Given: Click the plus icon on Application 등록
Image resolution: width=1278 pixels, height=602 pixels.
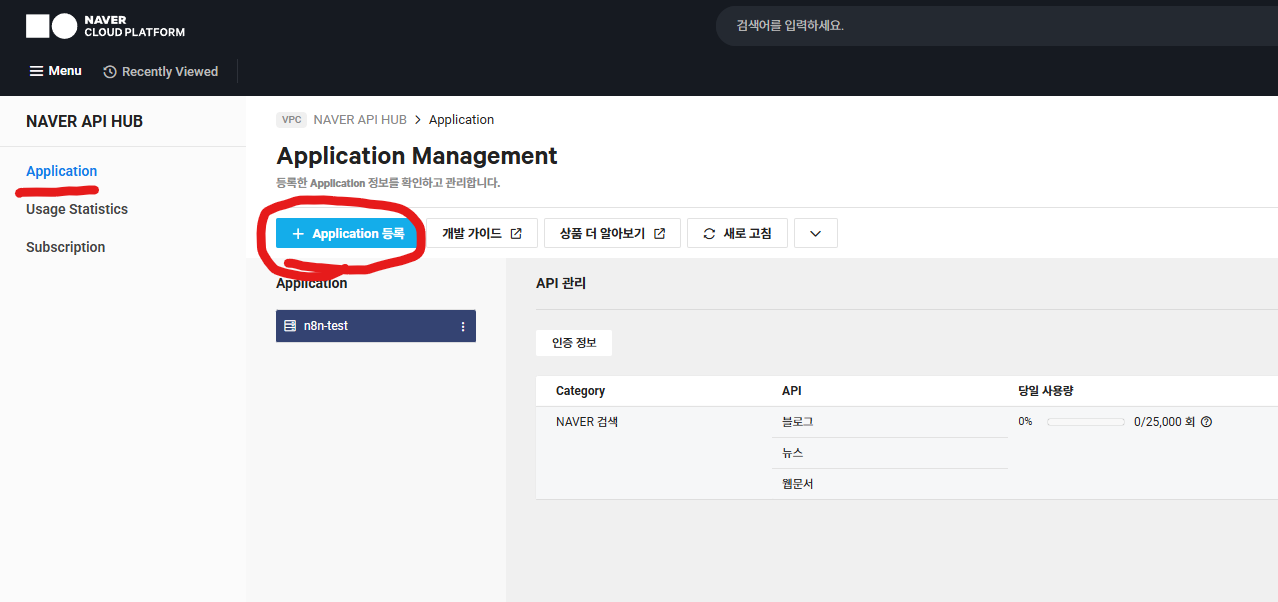Looking at the screenshot, I should click(297, 234).
